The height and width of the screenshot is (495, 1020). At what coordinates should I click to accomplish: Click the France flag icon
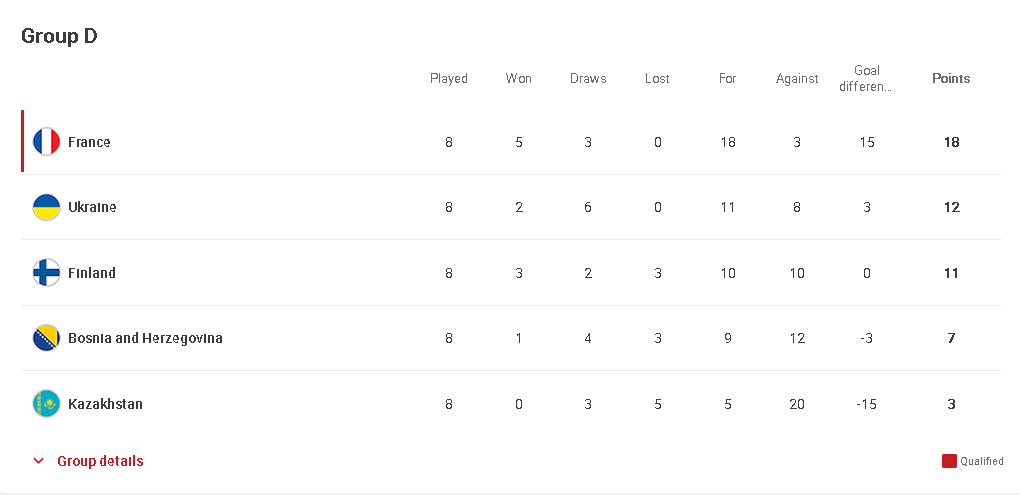click(46, 142)
